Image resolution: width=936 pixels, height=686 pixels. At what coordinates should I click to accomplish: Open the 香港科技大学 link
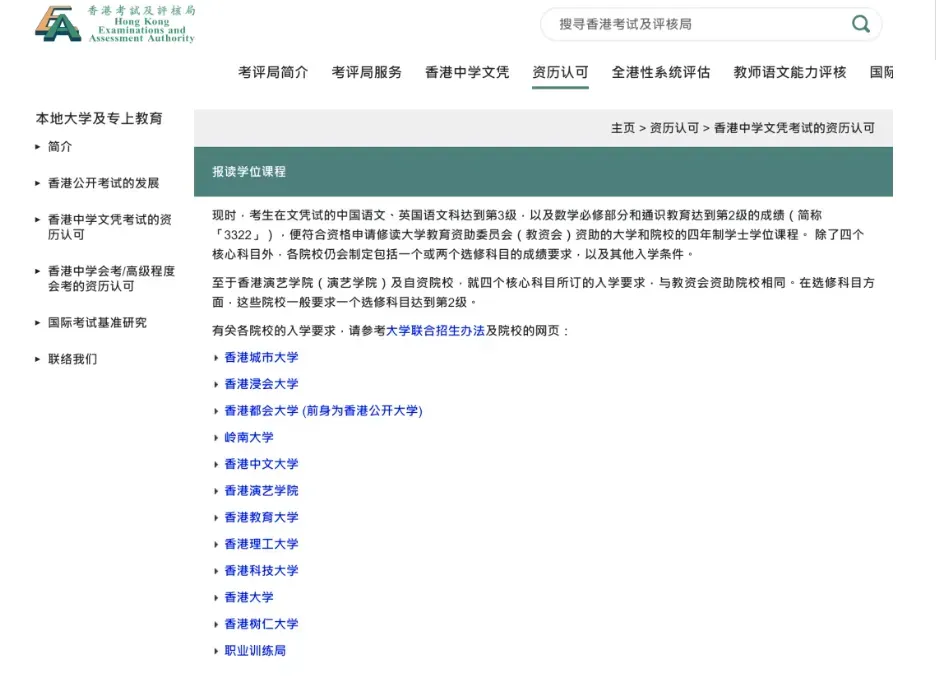261,571
